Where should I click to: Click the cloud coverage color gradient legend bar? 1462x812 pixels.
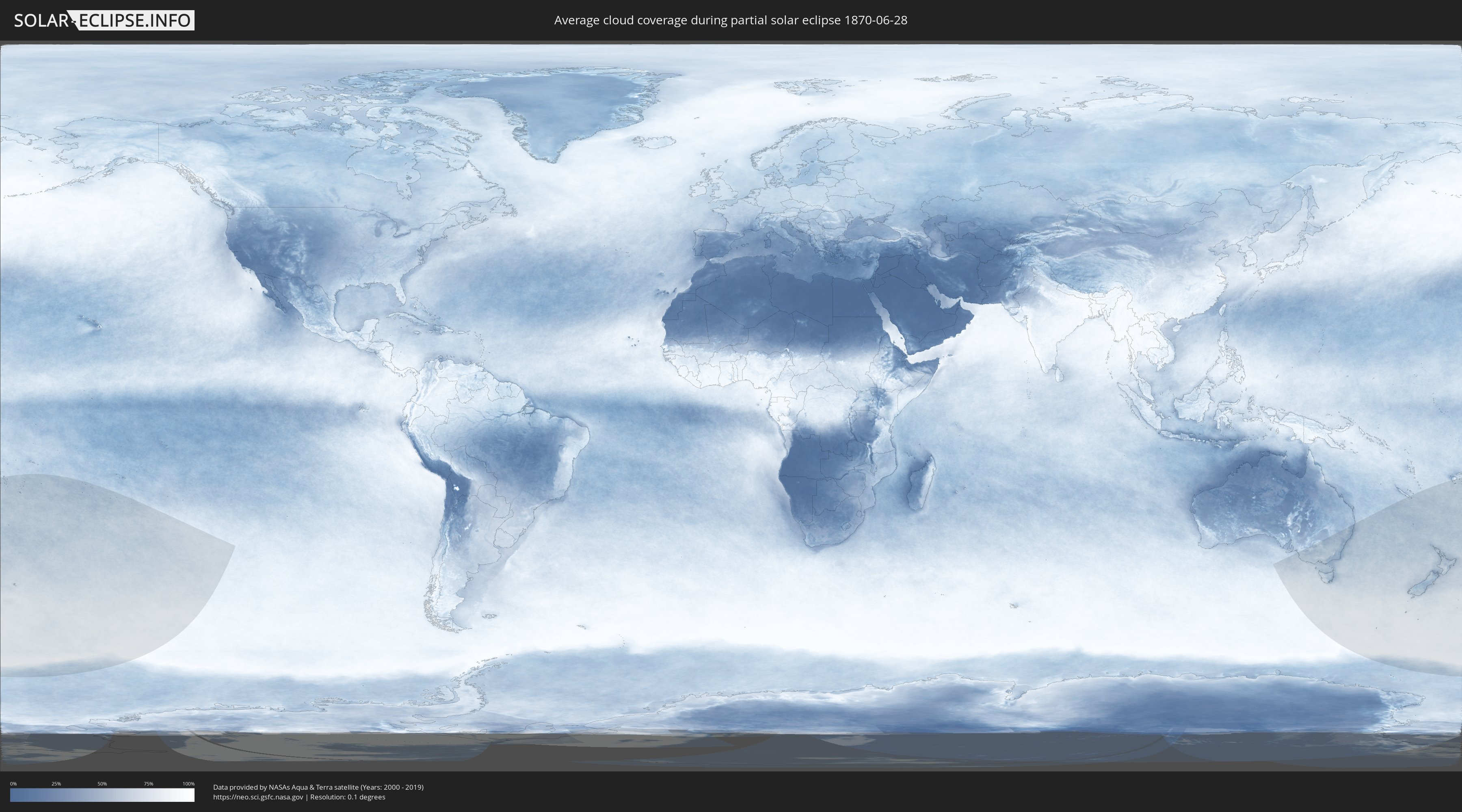(102, 795)
